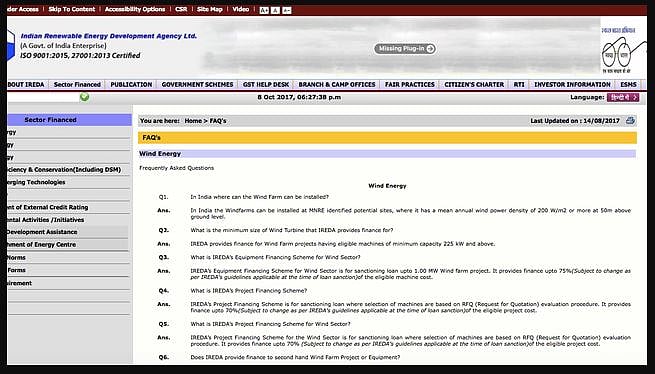Open the Skip To Content link
Viewport: 655px width, 374px height.
point(71,9)
